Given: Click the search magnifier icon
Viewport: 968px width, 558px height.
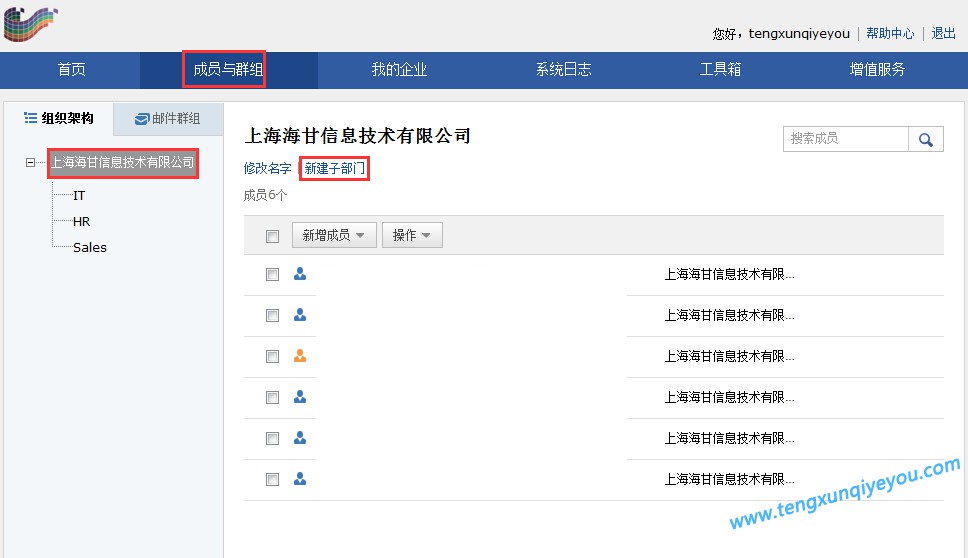Looking at the screenshot, I should [925, 140].
